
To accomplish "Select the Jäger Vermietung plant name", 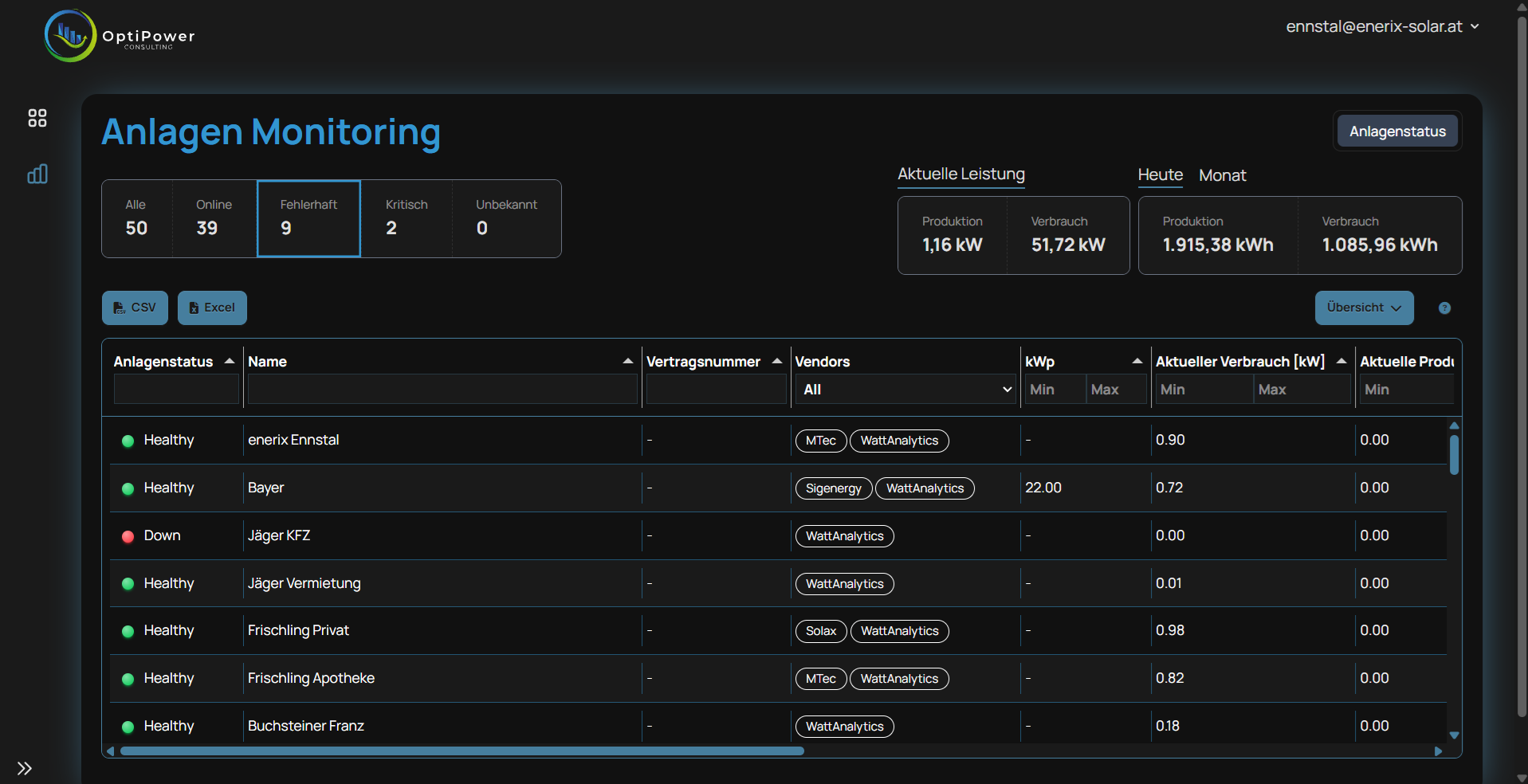I will 304,583.
